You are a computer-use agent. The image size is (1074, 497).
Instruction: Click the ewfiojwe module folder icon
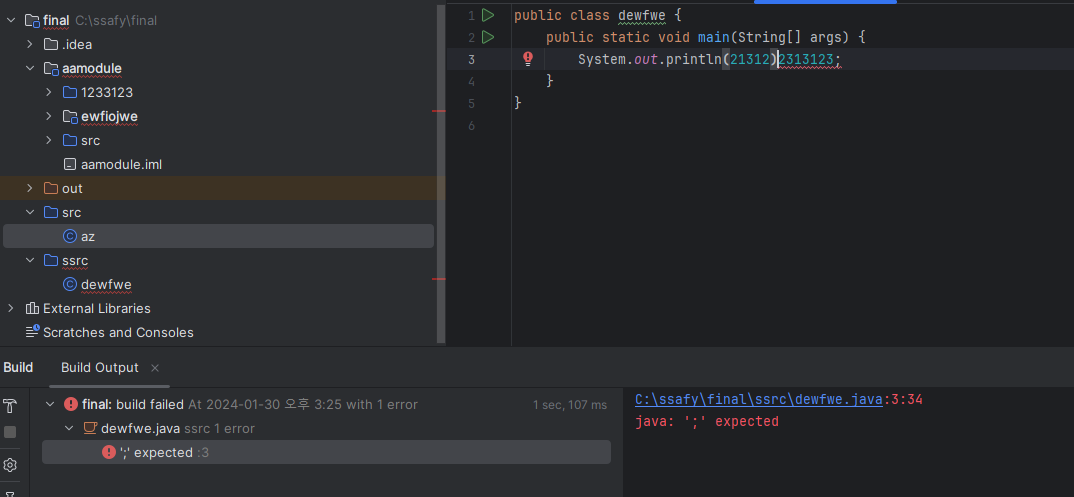pos(71,116)
